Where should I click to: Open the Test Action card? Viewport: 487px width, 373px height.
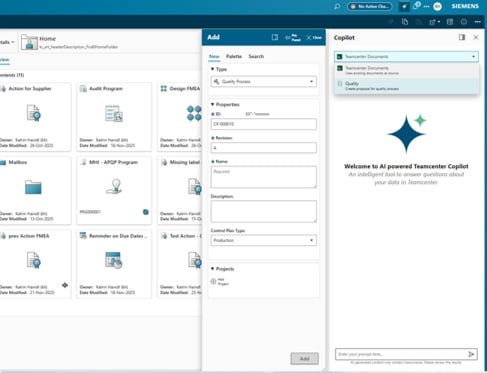coord(180,264)
